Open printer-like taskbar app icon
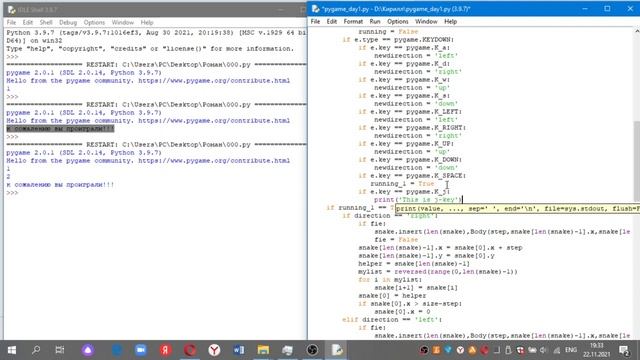The image size is (640, 360). pos(288,350)
